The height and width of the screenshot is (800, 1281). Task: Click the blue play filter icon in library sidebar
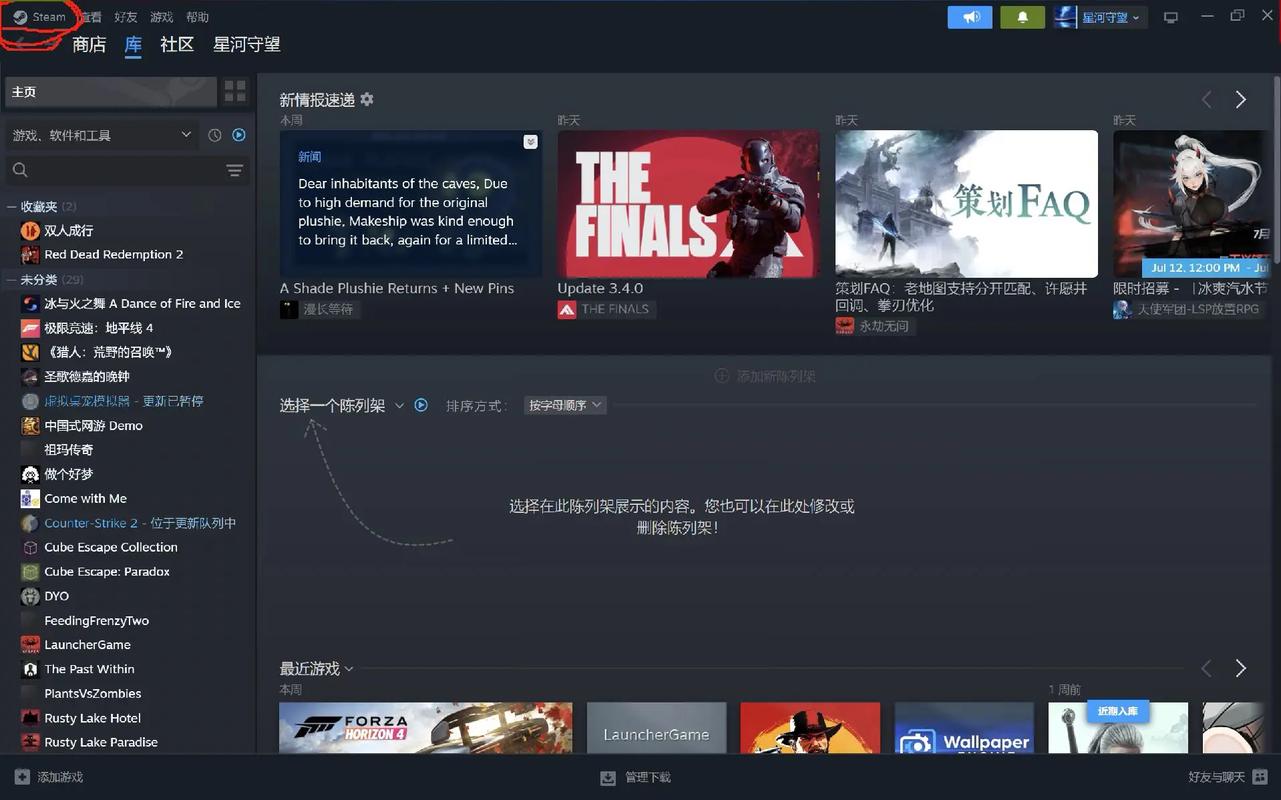click(x=237, y=134)
